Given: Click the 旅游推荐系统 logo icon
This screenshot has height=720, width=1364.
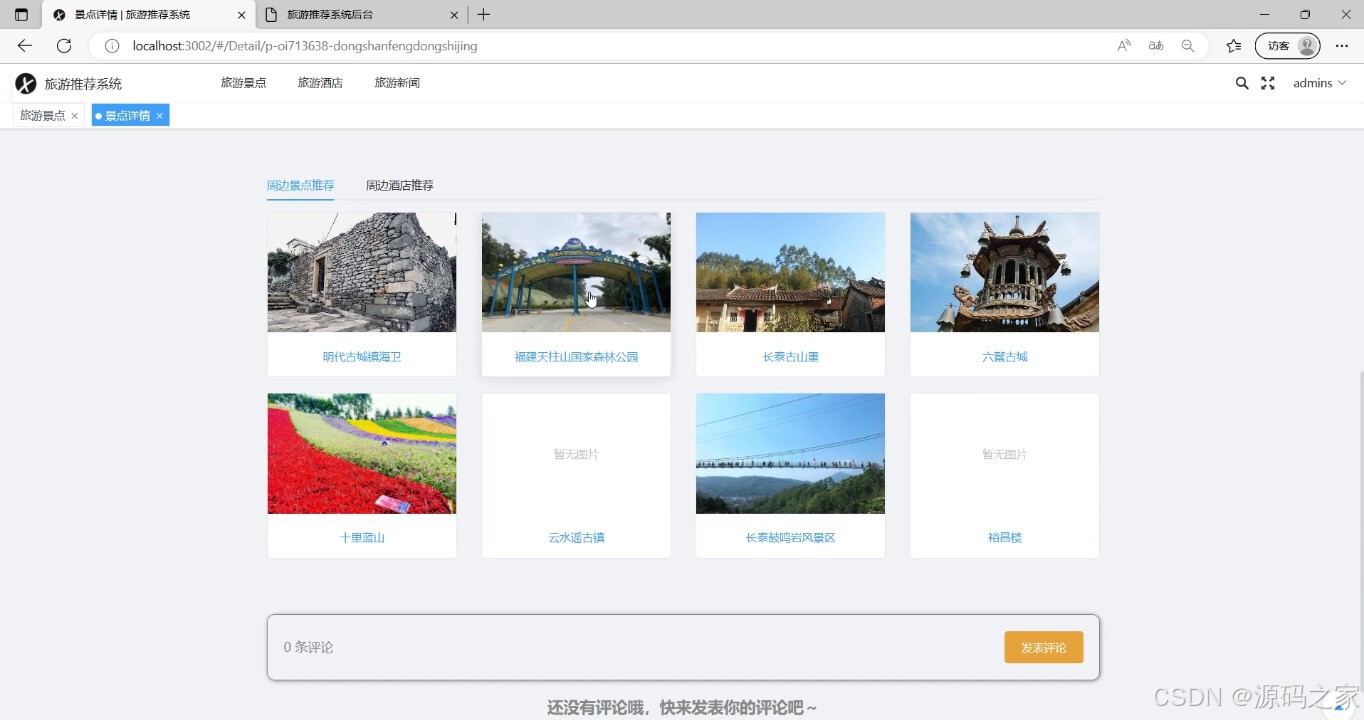Looking at the screenshot, I should point(24,83).
